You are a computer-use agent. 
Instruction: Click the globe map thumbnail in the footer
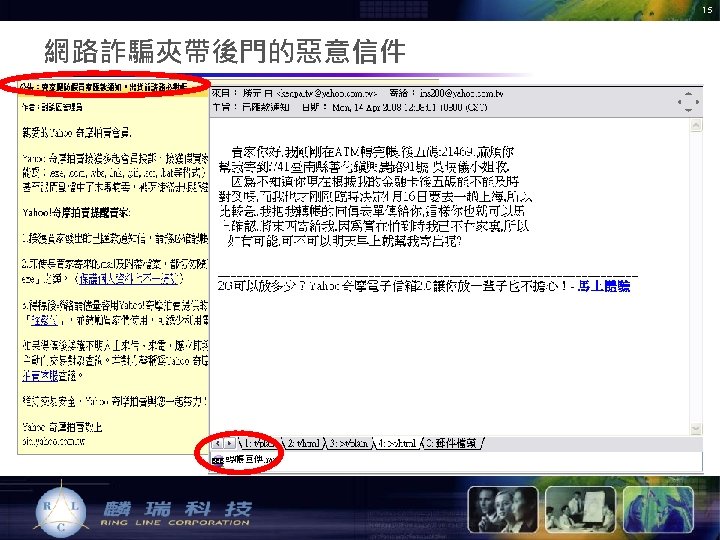pos(658,509)
